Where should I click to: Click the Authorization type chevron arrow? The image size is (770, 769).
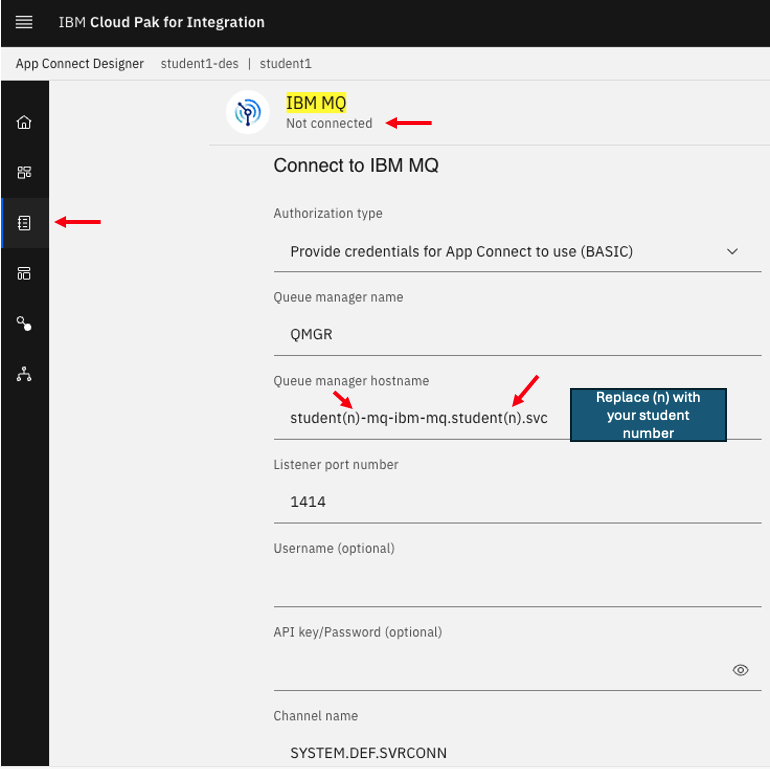point(732,252)
